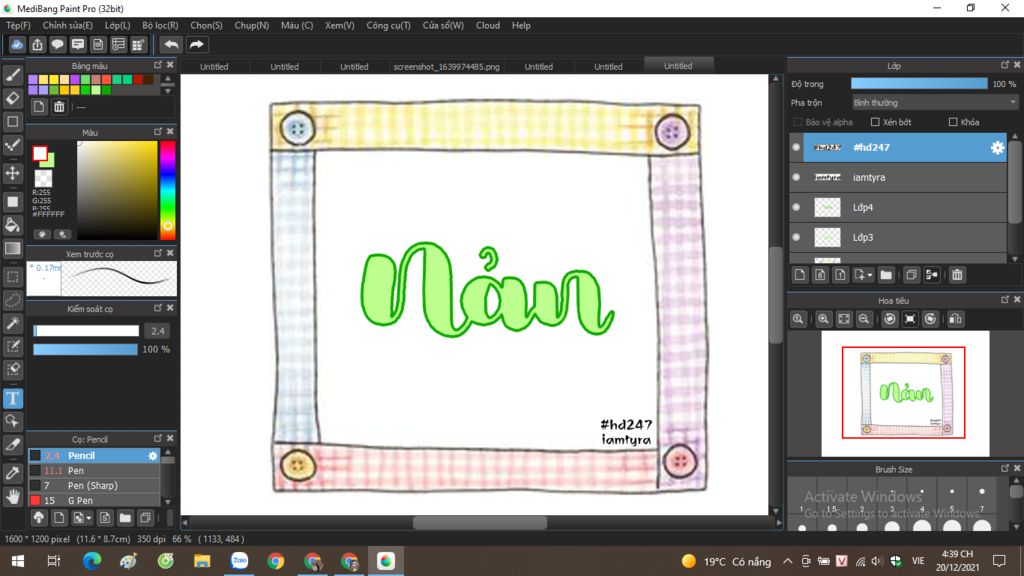
Task: Select the Eyedropper tool
Action: pos(12,473)
